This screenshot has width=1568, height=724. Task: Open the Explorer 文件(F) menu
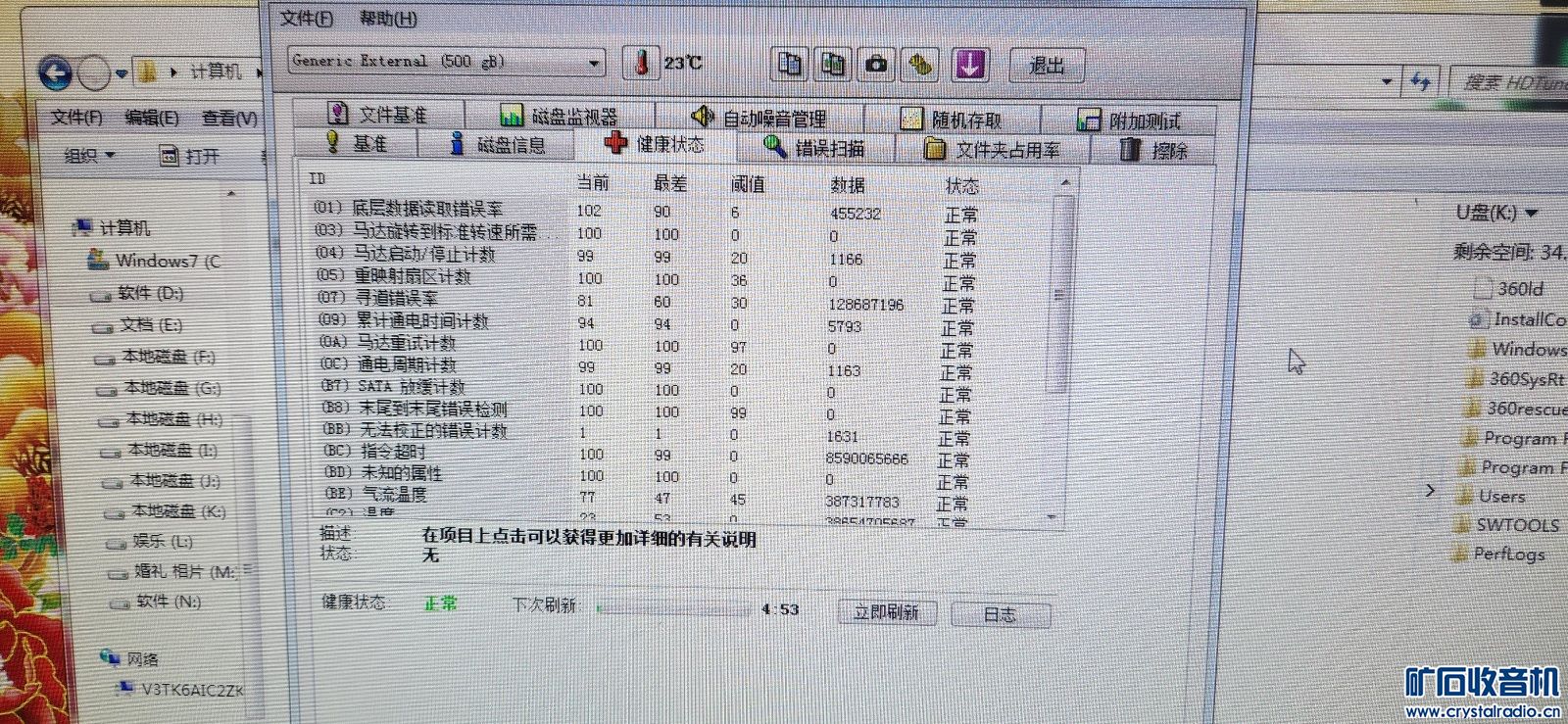point(76,118)
